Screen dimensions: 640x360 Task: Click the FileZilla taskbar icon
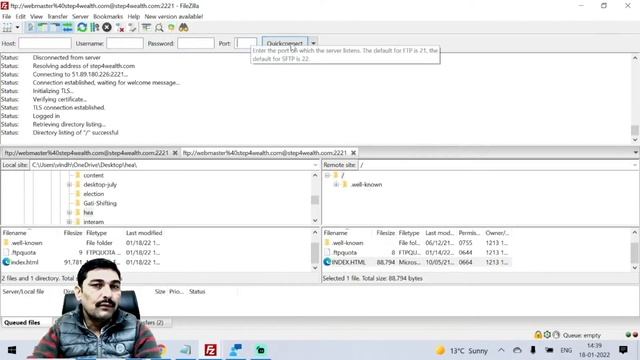(x=210, y=350)
